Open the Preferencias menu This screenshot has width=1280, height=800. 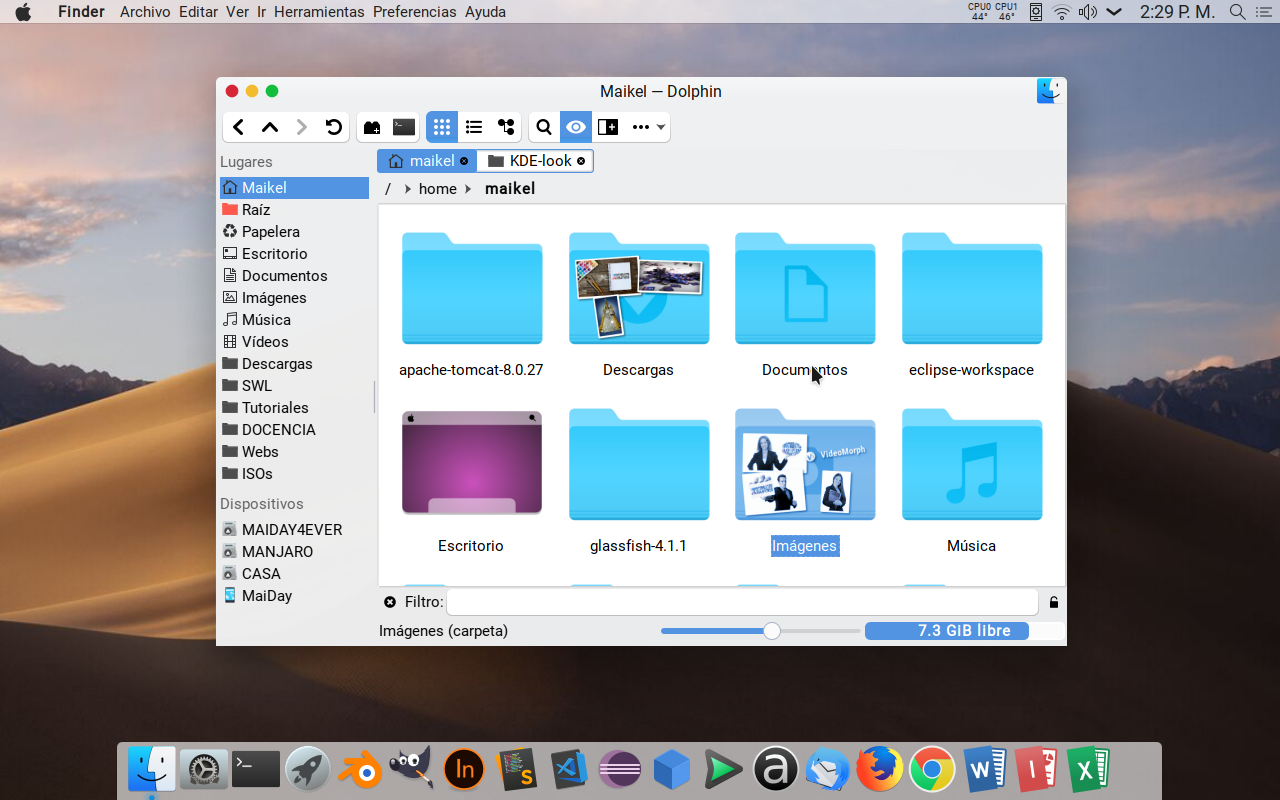[415, 12]
